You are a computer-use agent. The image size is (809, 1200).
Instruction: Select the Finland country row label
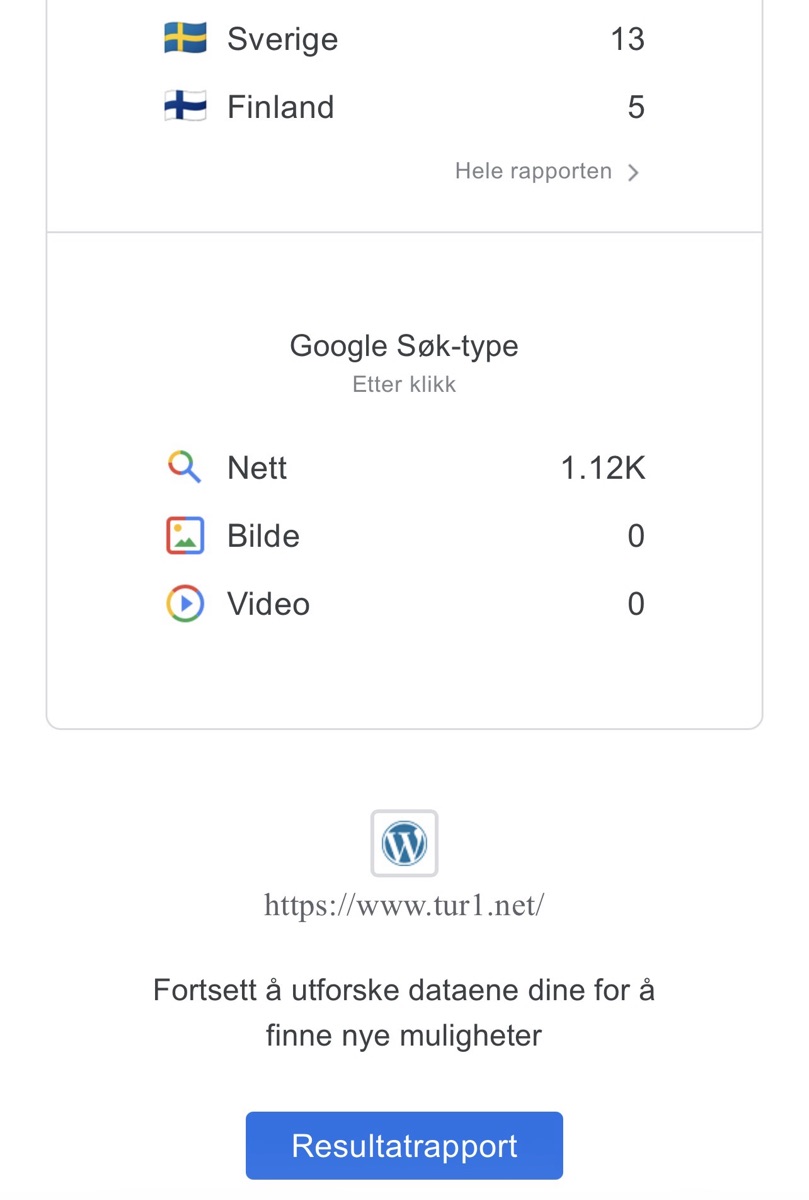(280, 107)
